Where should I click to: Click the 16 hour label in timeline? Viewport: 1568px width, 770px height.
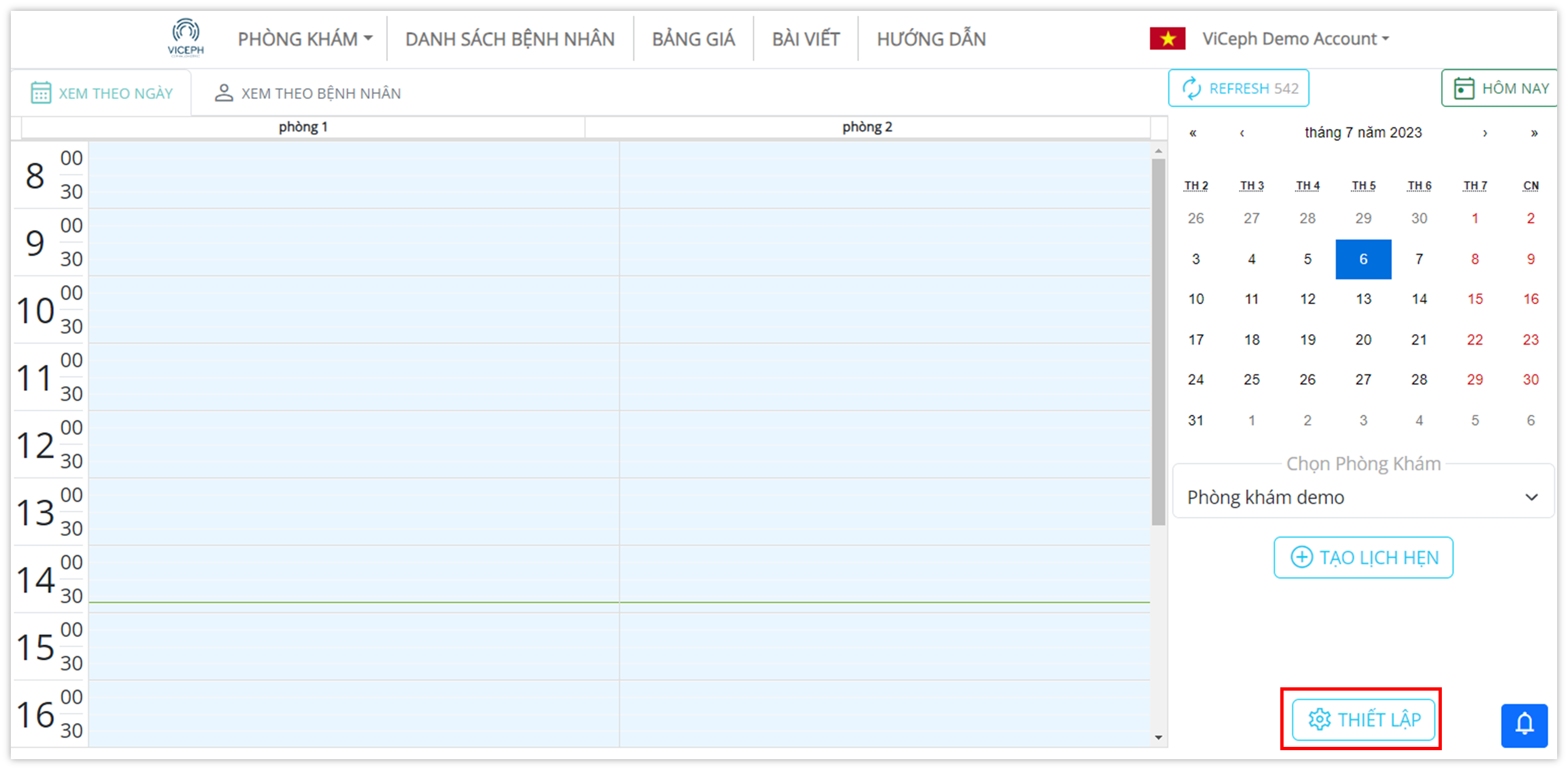(x=34, y=715)
